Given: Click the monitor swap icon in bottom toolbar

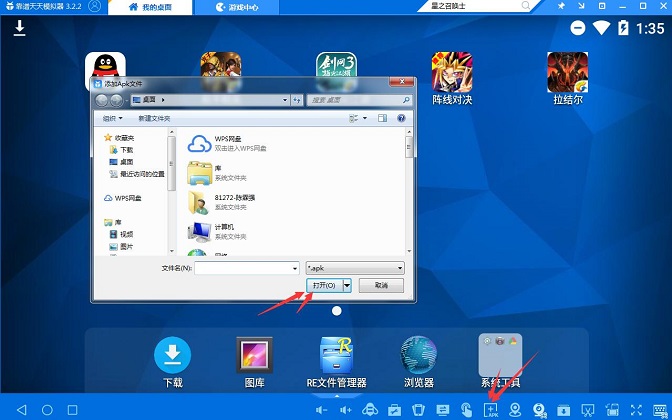Looking at the screenshot, I should (443, 410).
